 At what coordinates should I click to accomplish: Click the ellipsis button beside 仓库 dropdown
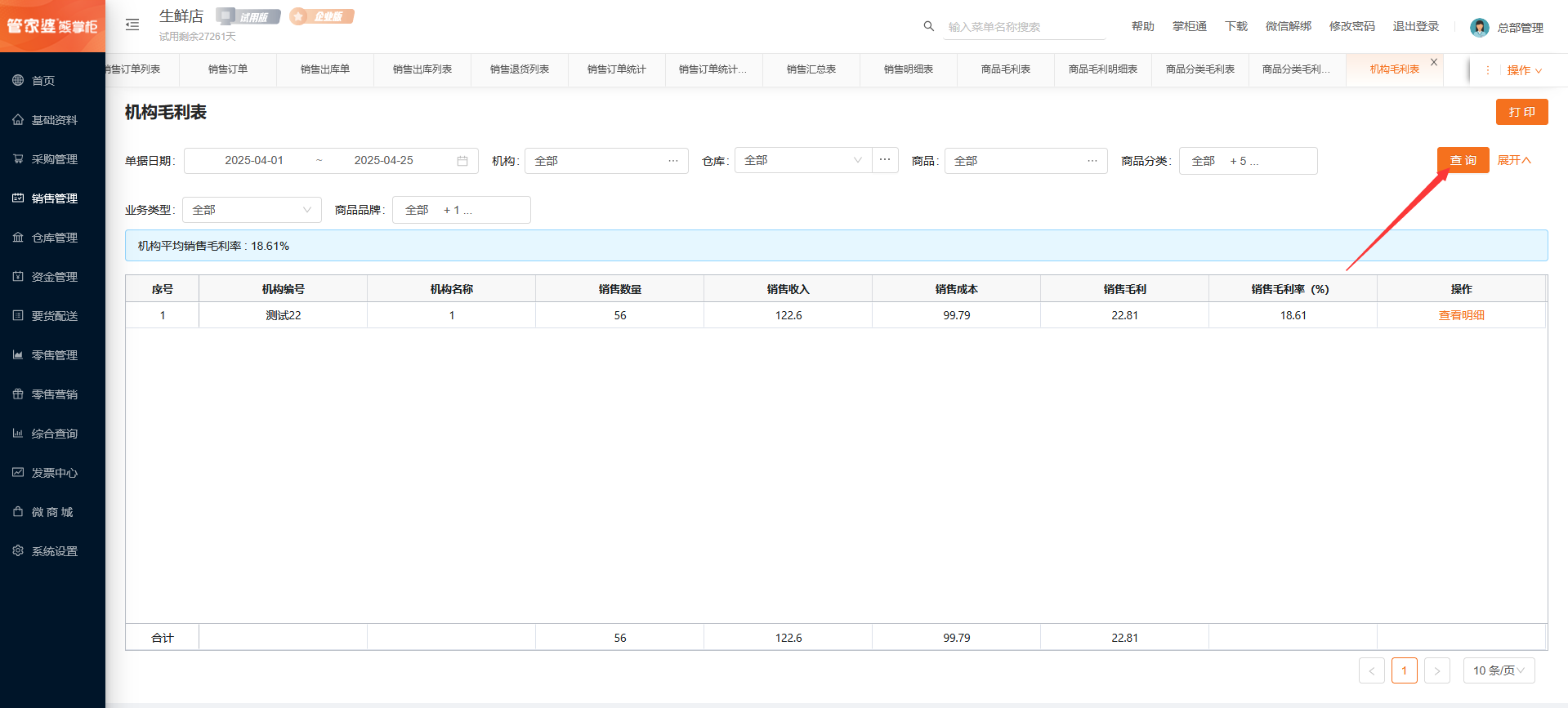click(885, 160)
